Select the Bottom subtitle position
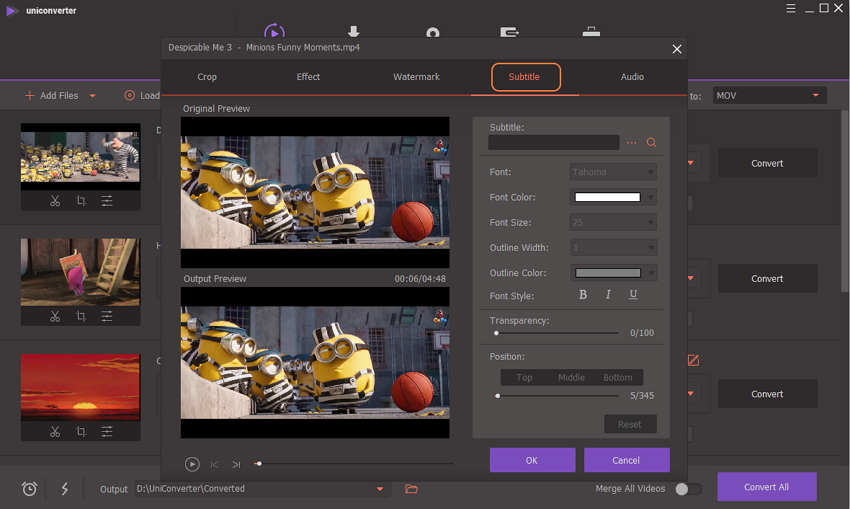Screen dimensions: 850x509 (618, 377)
